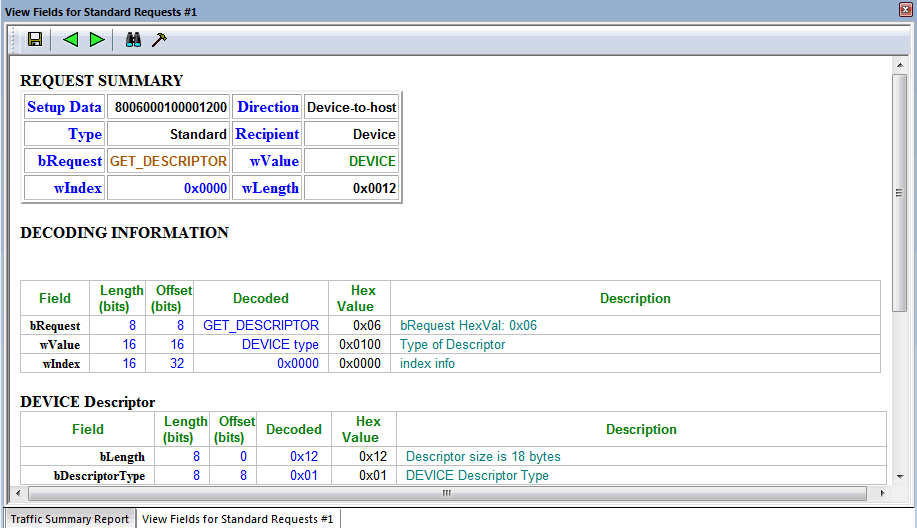Click Decoded header in decoding information table
Image resolution: width=917 pixels, height=528 pixels.
coord(261,298)
